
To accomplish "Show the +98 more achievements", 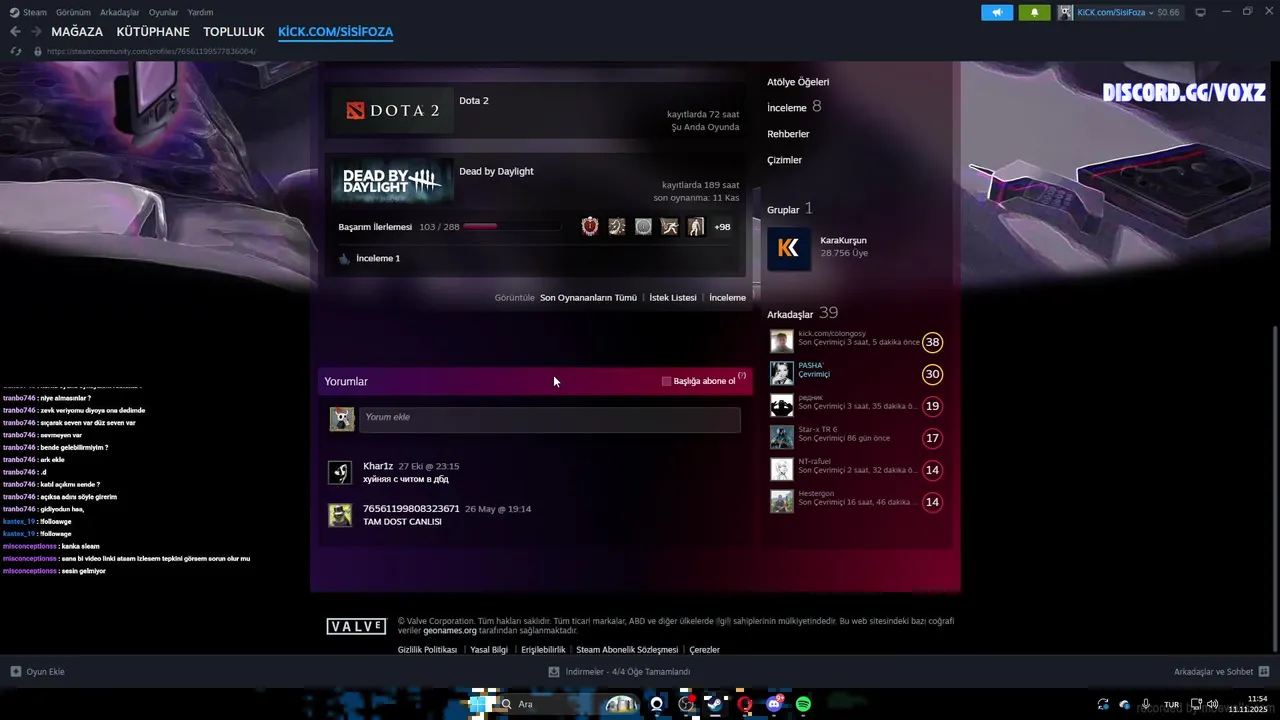I will click(x=722, y=227).
